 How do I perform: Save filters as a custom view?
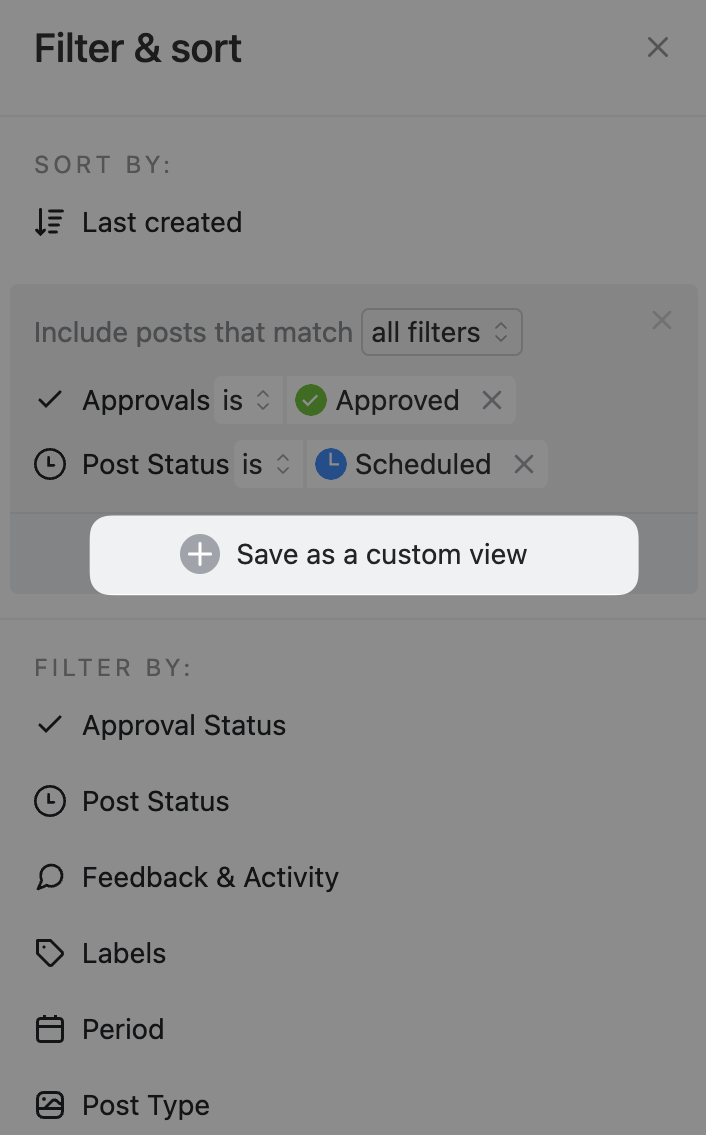click(364, 555)
